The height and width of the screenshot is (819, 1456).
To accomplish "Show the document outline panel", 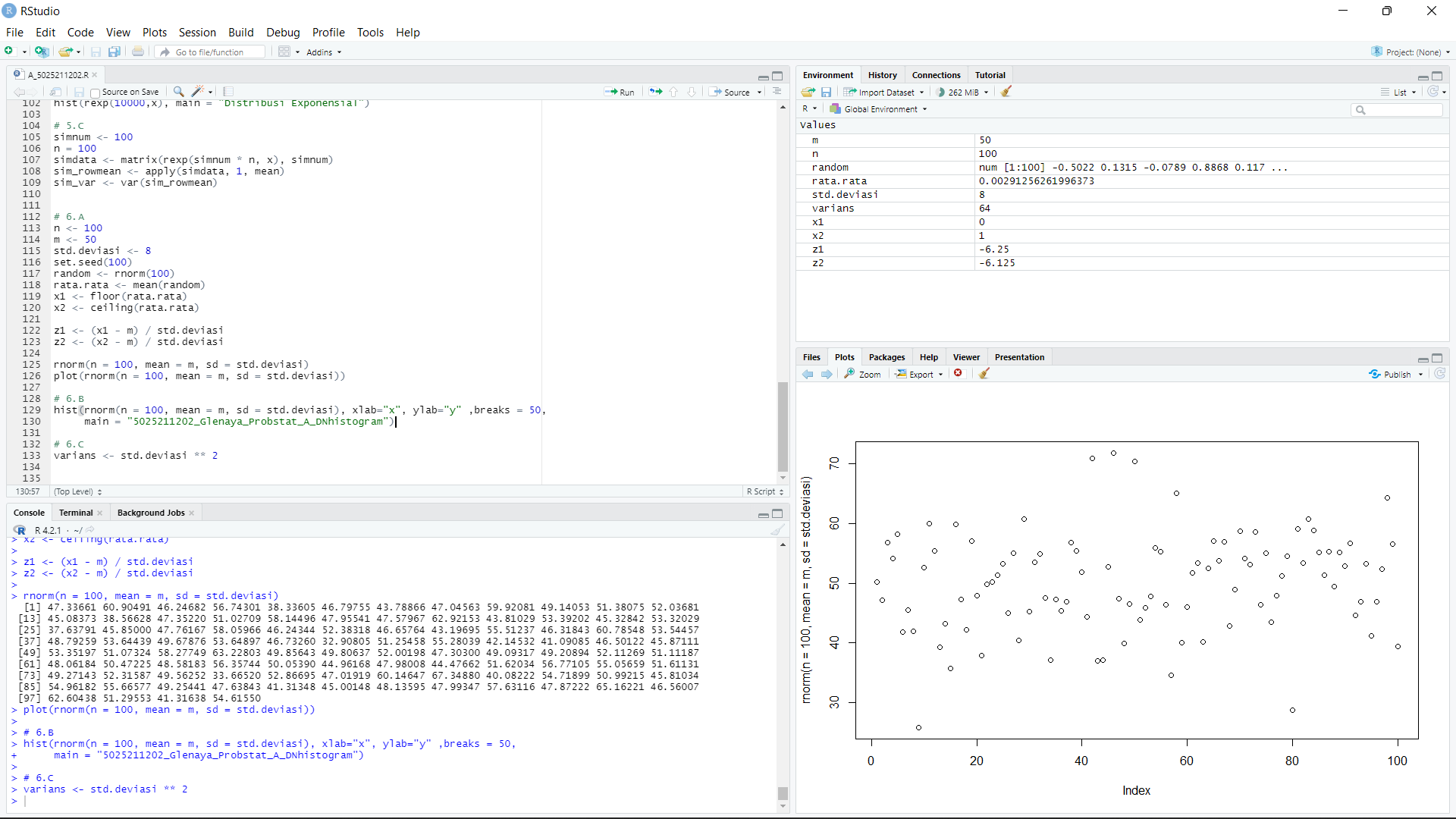I will point(778,91).
